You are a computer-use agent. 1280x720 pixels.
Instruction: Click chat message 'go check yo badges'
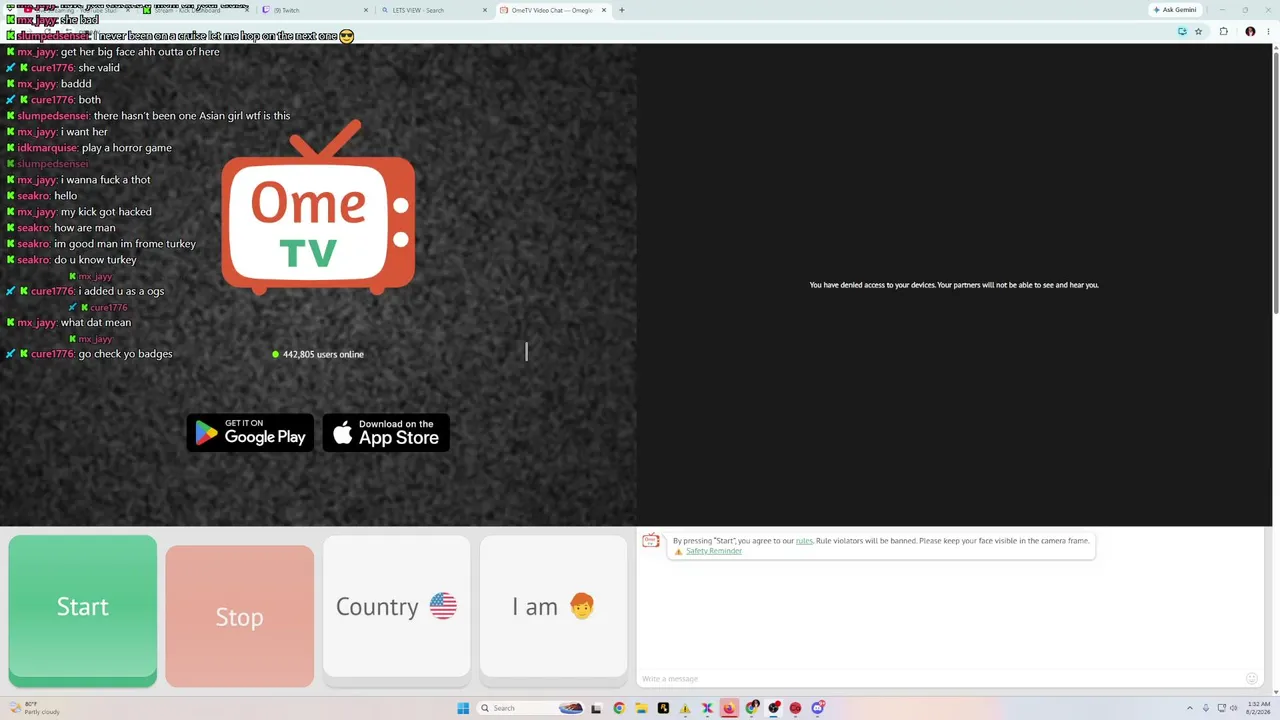[125, 354]
